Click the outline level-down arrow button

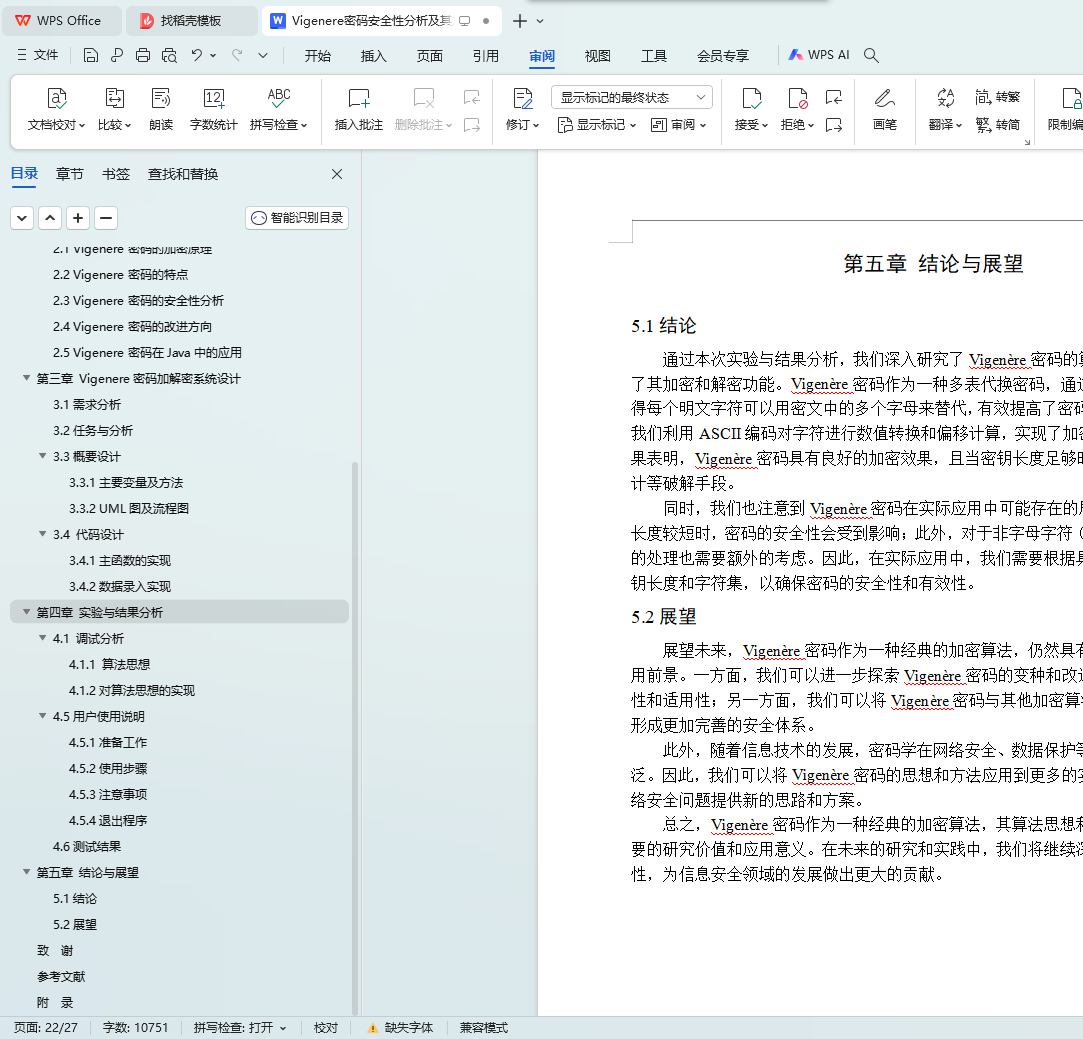click(22, 218)
